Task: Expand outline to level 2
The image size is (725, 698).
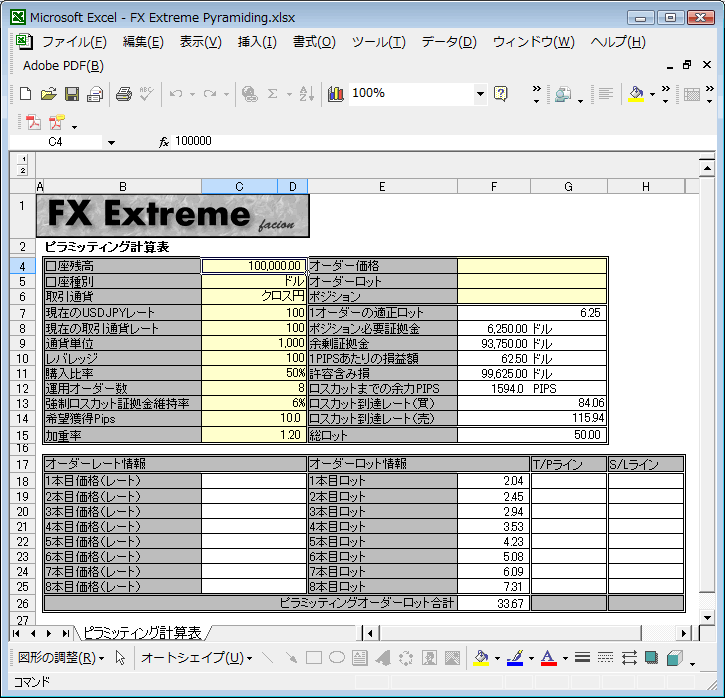Action: point(23,171)
